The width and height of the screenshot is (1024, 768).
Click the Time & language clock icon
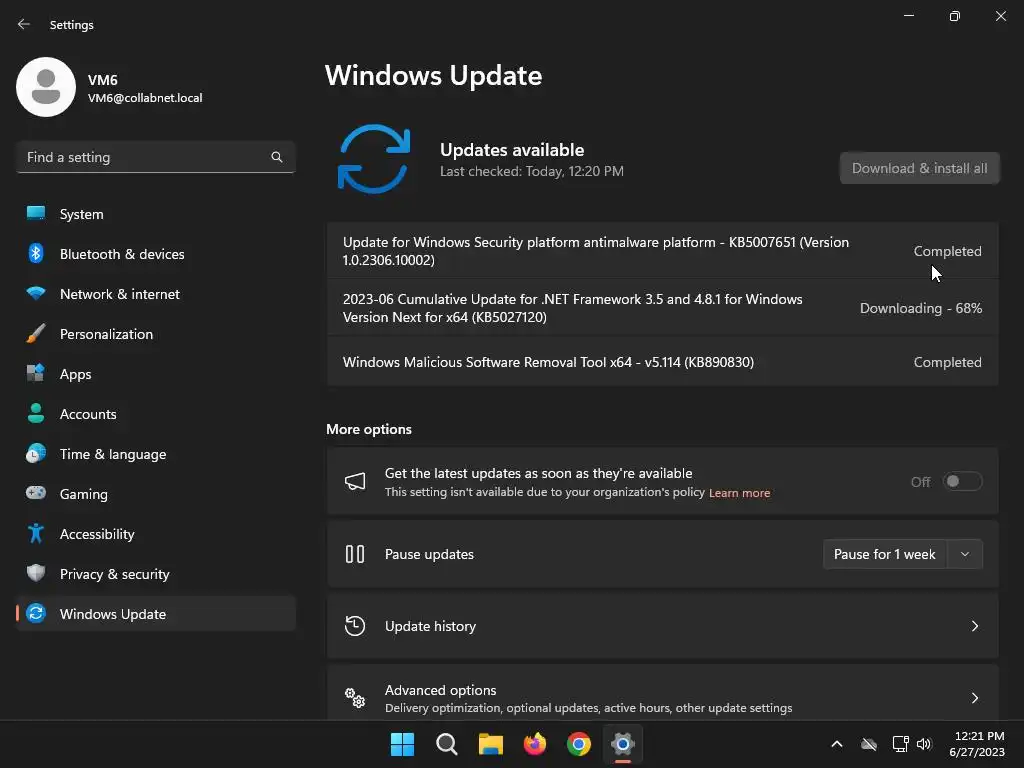pos(36,453)
